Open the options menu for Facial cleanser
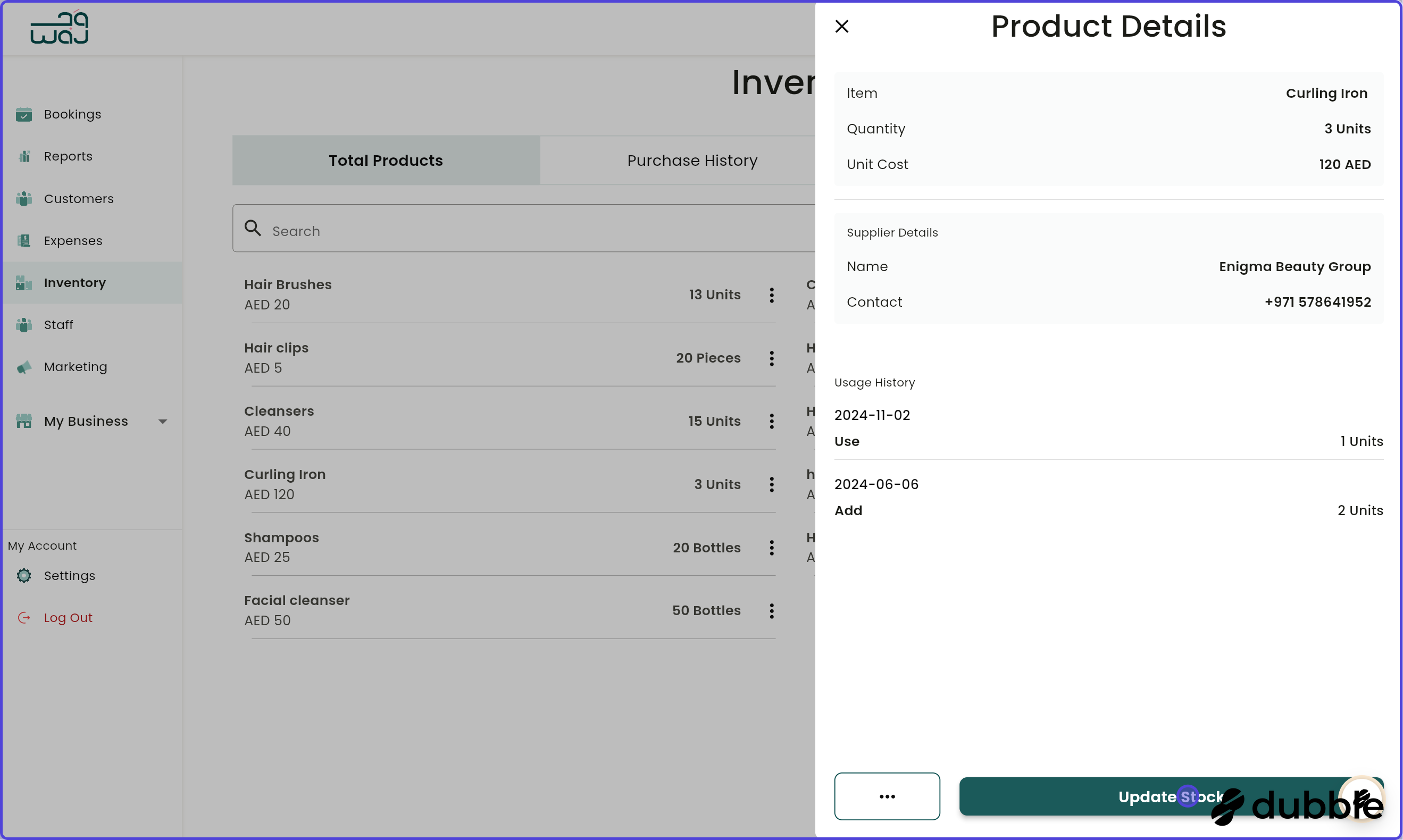This screenshot has width=1403, height=840. point(771,611)
